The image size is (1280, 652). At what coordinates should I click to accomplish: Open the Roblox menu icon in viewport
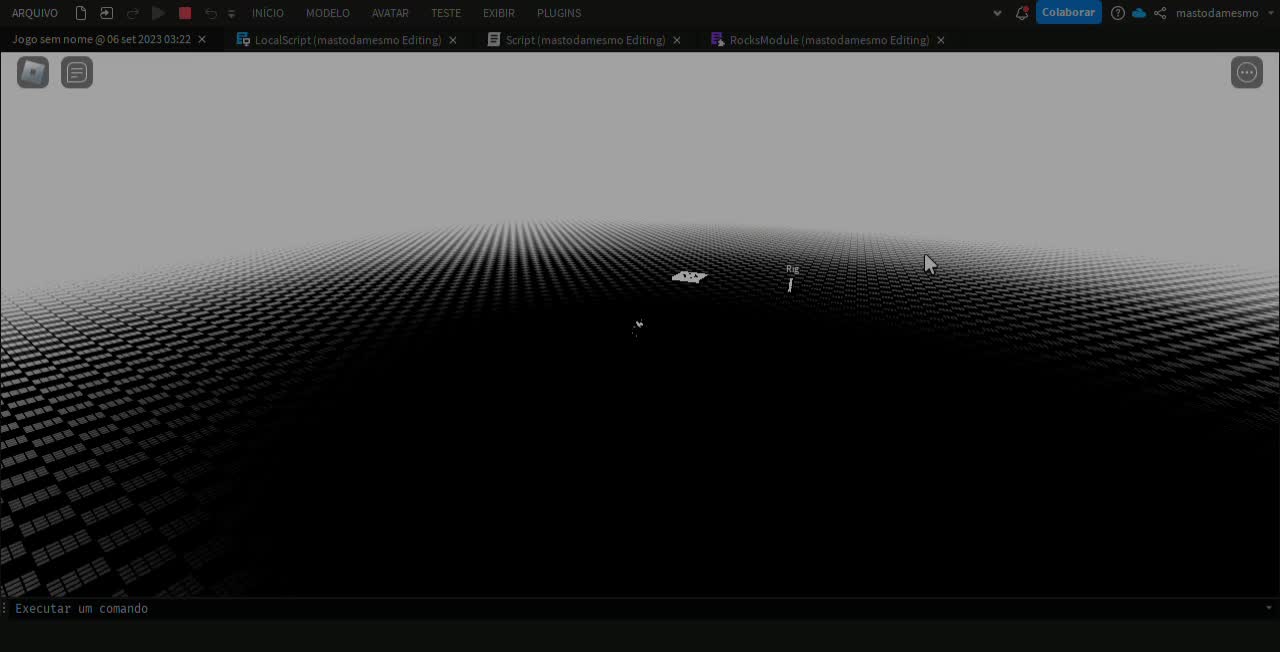(33, 72)
